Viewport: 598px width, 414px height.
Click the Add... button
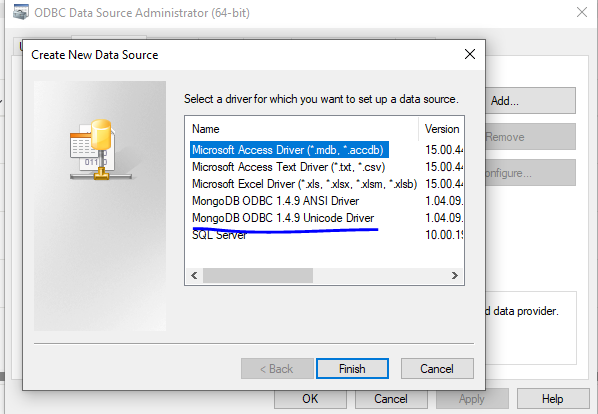coord(530,101)
